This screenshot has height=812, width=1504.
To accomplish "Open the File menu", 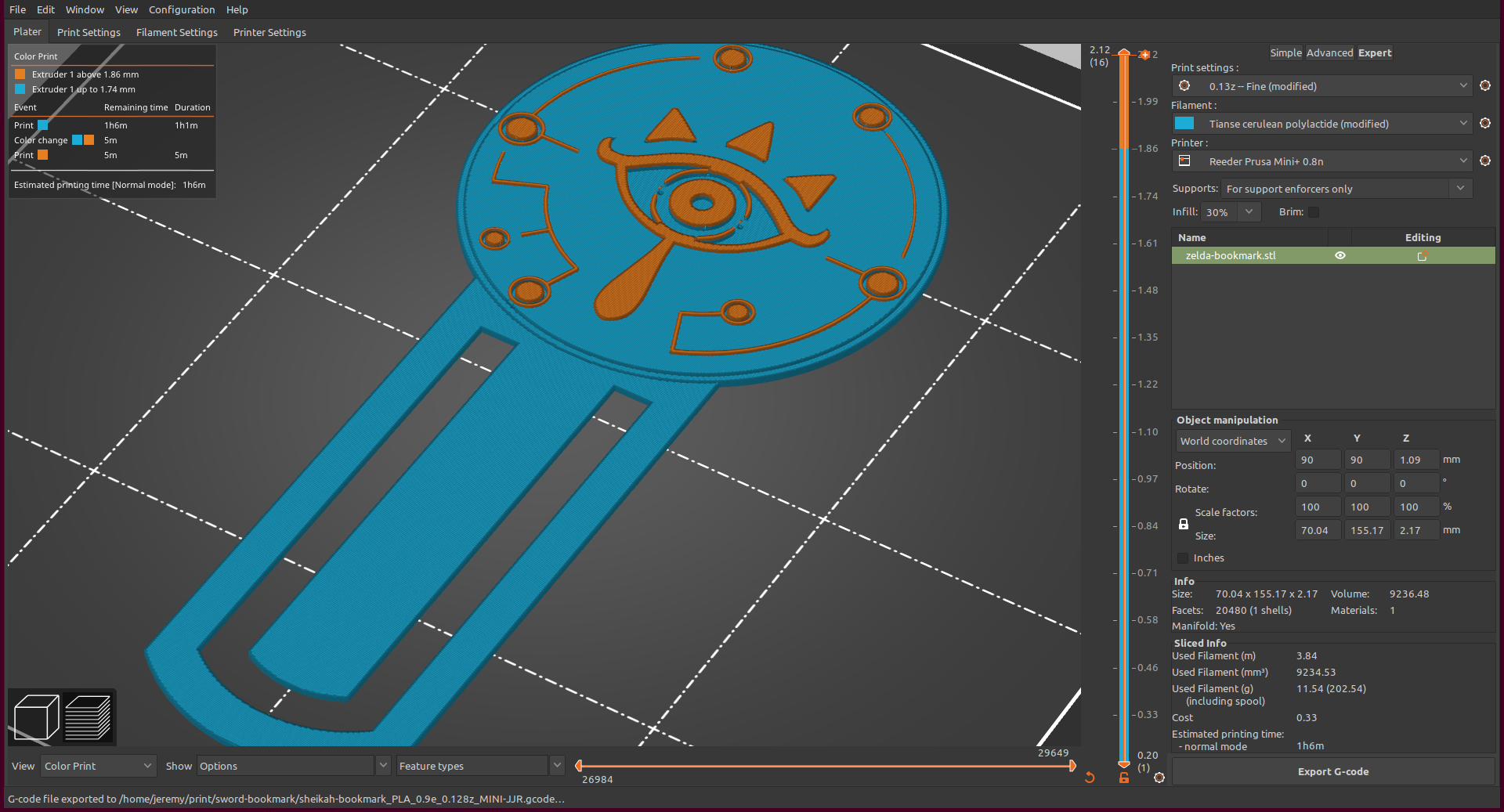I will pyautogui.click(x=17, y=9).
